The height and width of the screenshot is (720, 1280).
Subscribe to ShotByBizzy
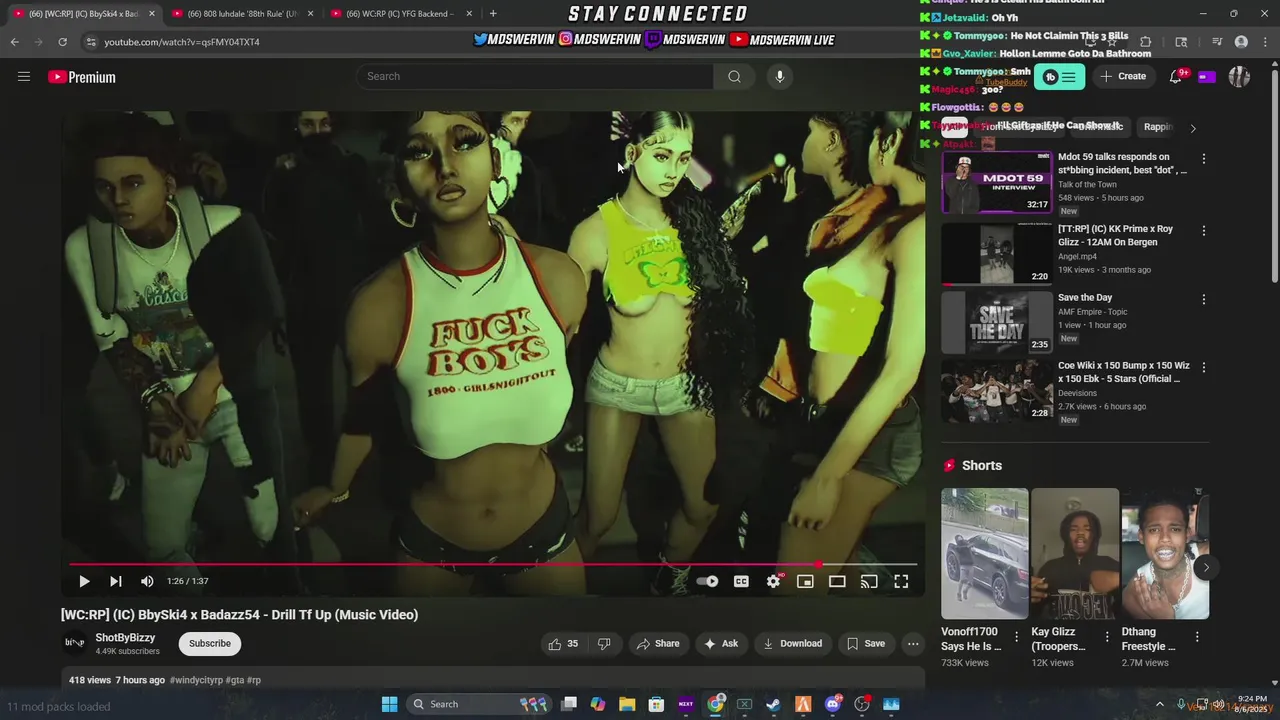[x=210, y=643]
